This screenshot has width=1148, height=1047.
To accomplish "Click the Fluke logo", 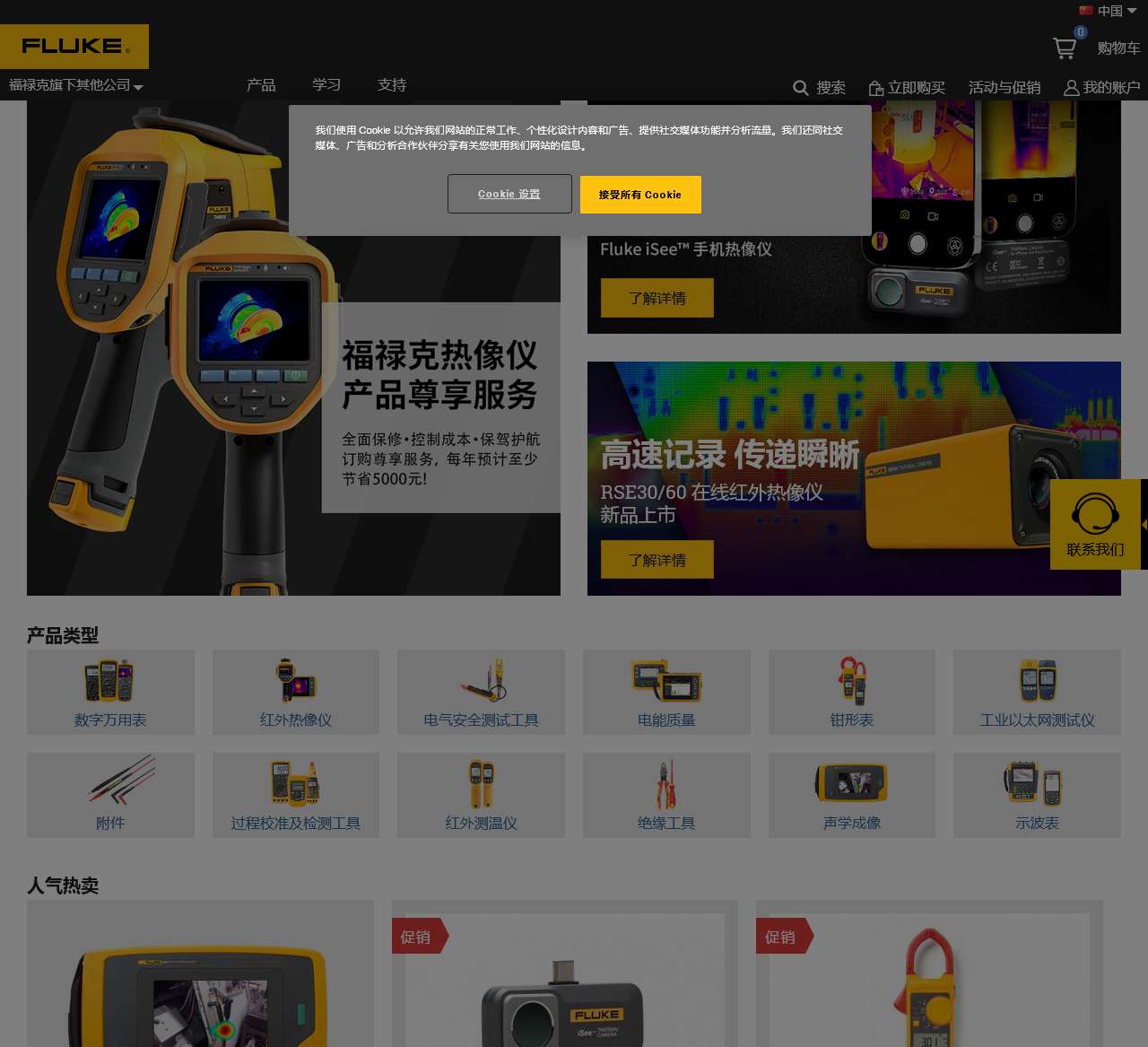I will 74,46.
